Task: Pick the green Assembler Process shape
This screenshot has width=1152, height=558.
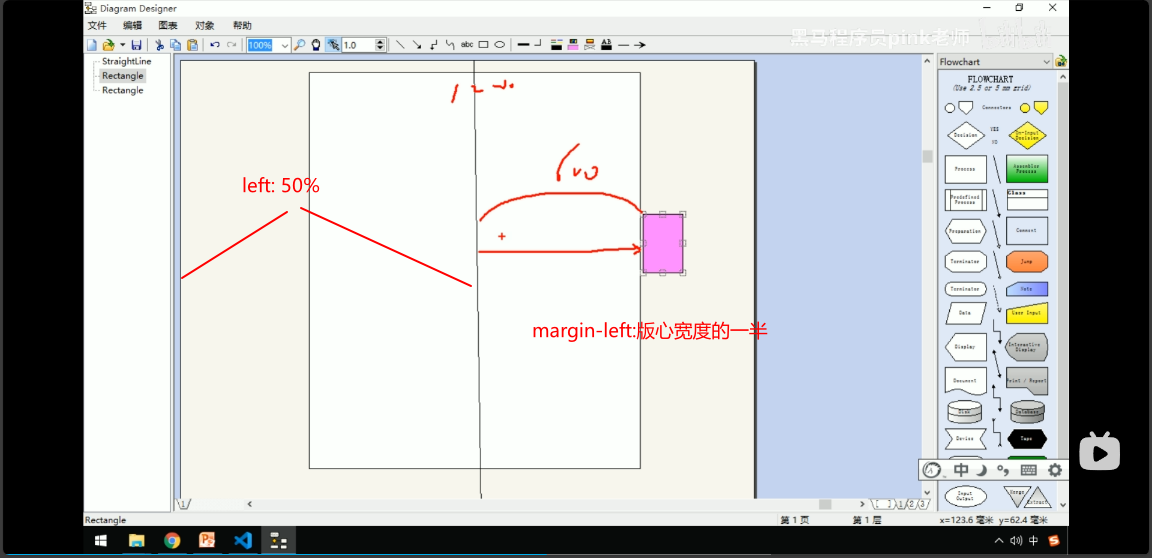Action: click(x=1026, y=168)
